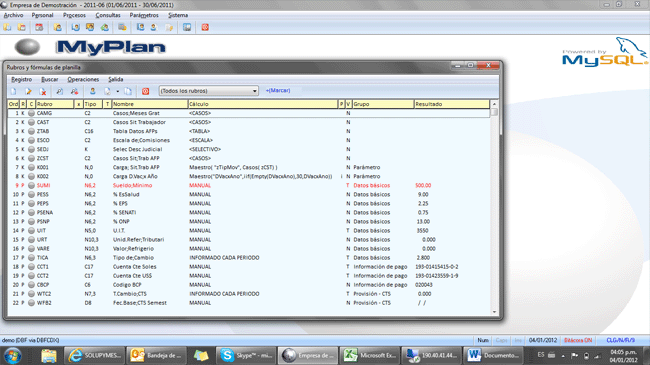The image size is (650, 365).
Task: Click the Casos;Meses Grat name cell
Action: point(136,113)
